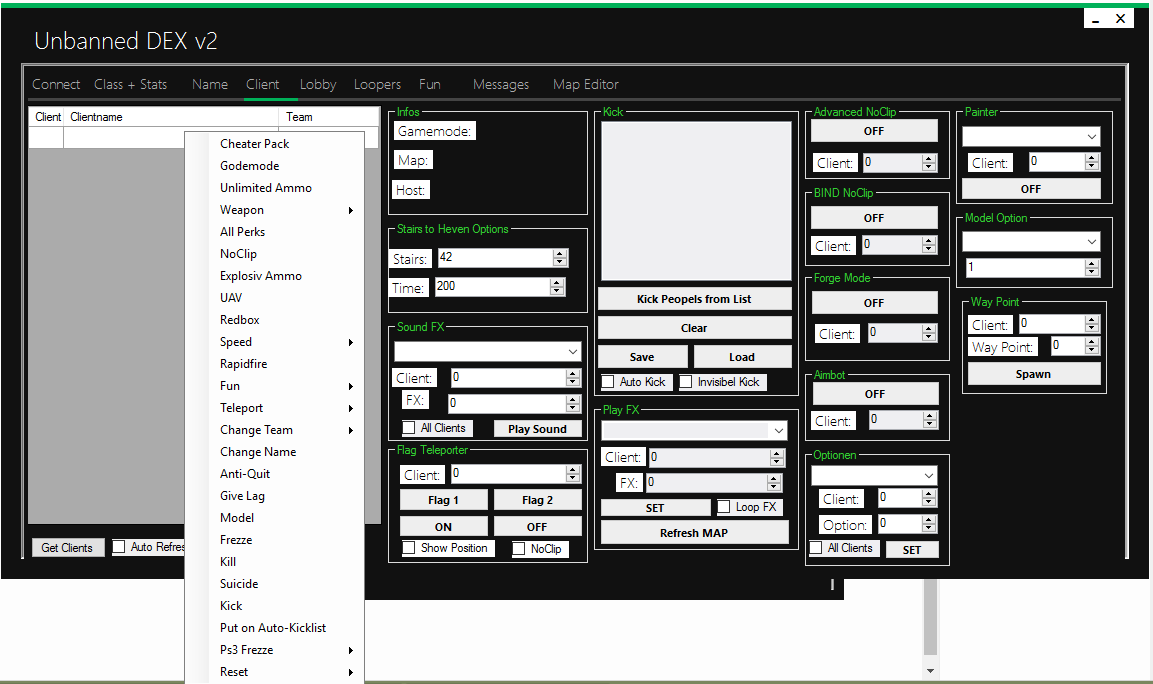Enable the Auto Kick checkbox
Image resolution: width=1153 pixels, height=684 pixels.
click(x=608, y=382)
